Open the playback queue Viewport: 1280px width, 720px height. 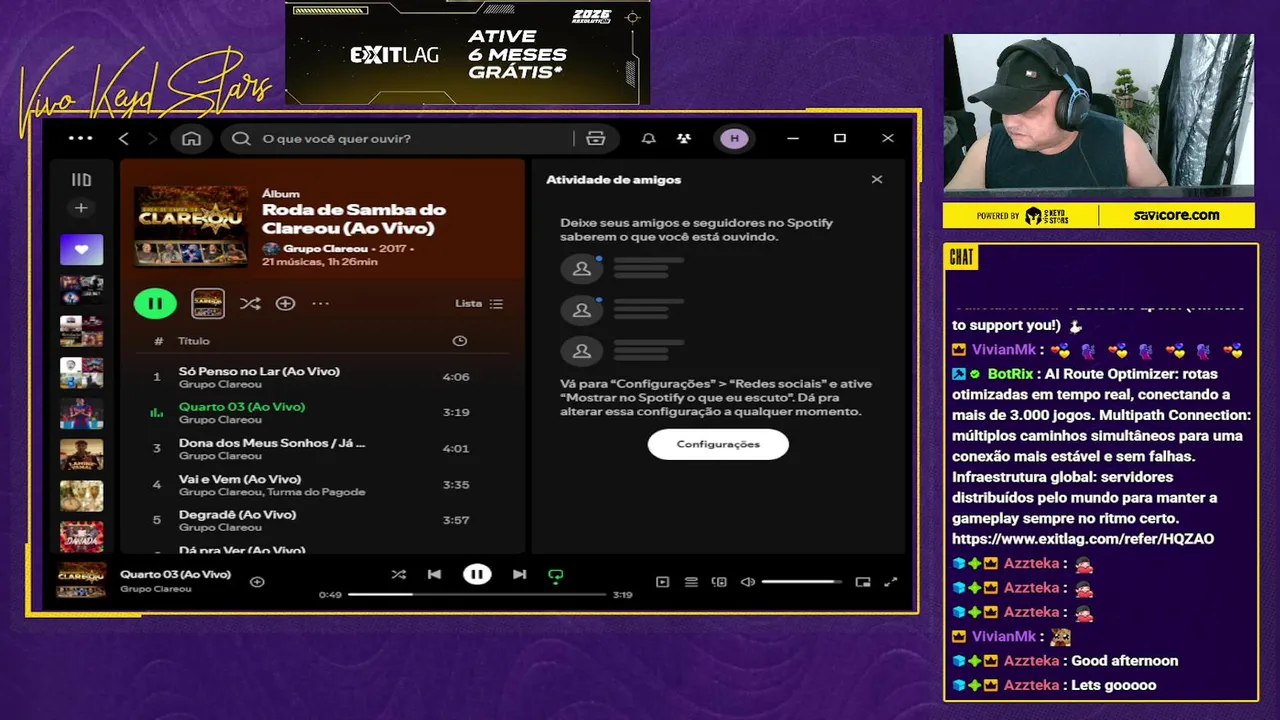691,582
